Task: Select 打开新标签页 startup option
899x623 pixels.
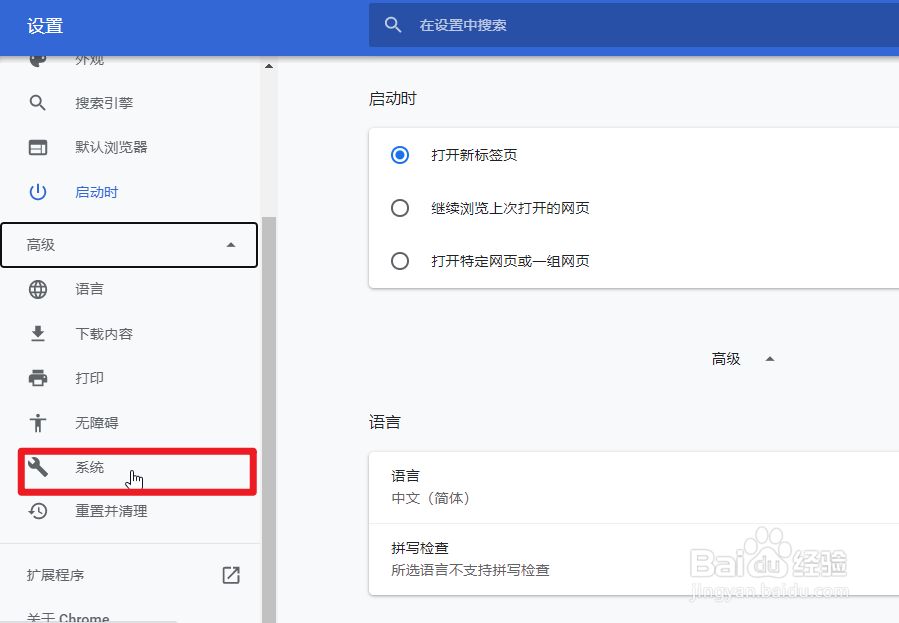Action: point(400,155)
